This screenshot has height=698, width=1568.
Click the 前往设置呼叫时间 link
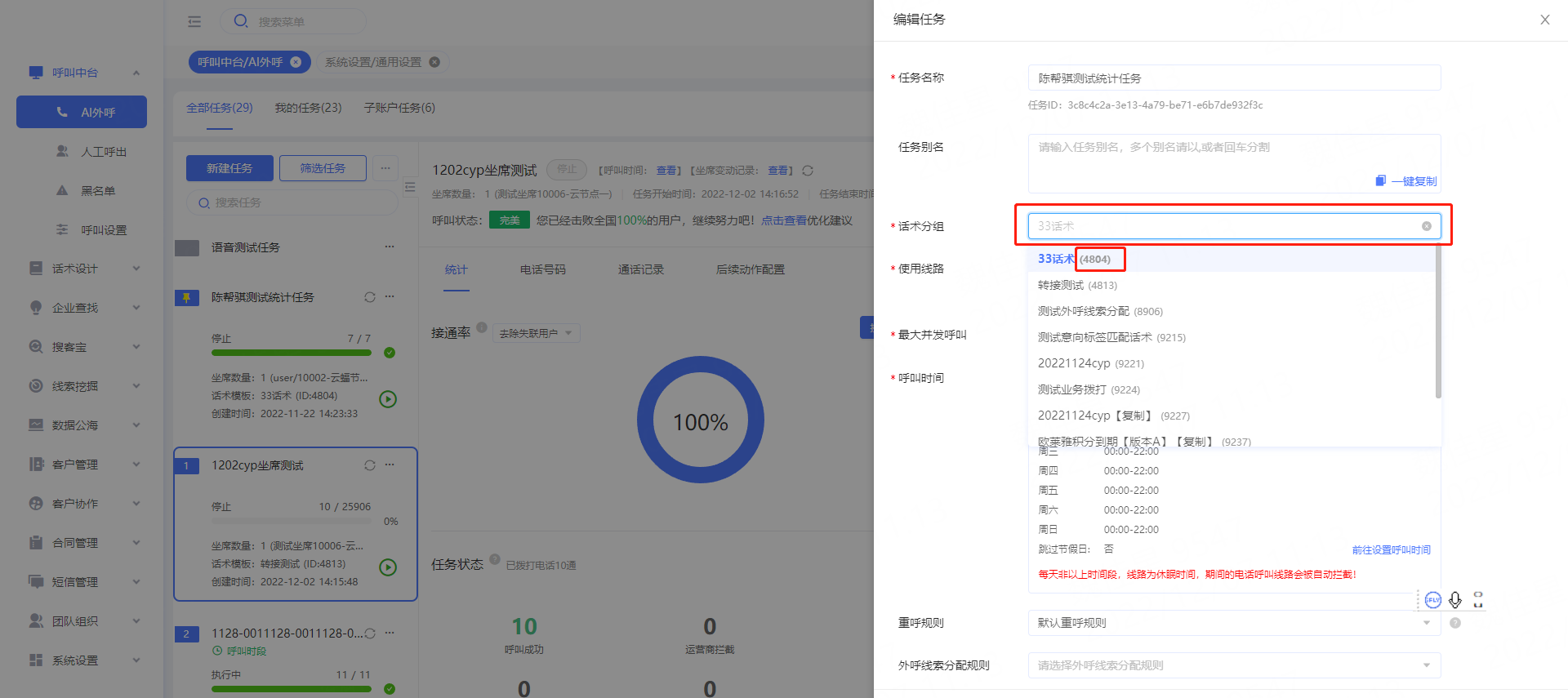coord(1391,550)
